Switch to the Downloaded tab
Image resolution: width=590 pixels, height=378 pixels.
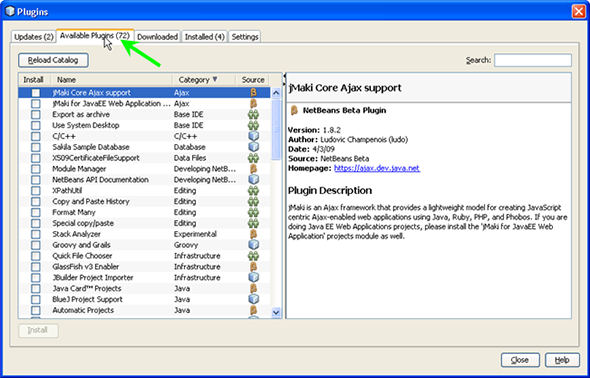(x=157, y=37)
